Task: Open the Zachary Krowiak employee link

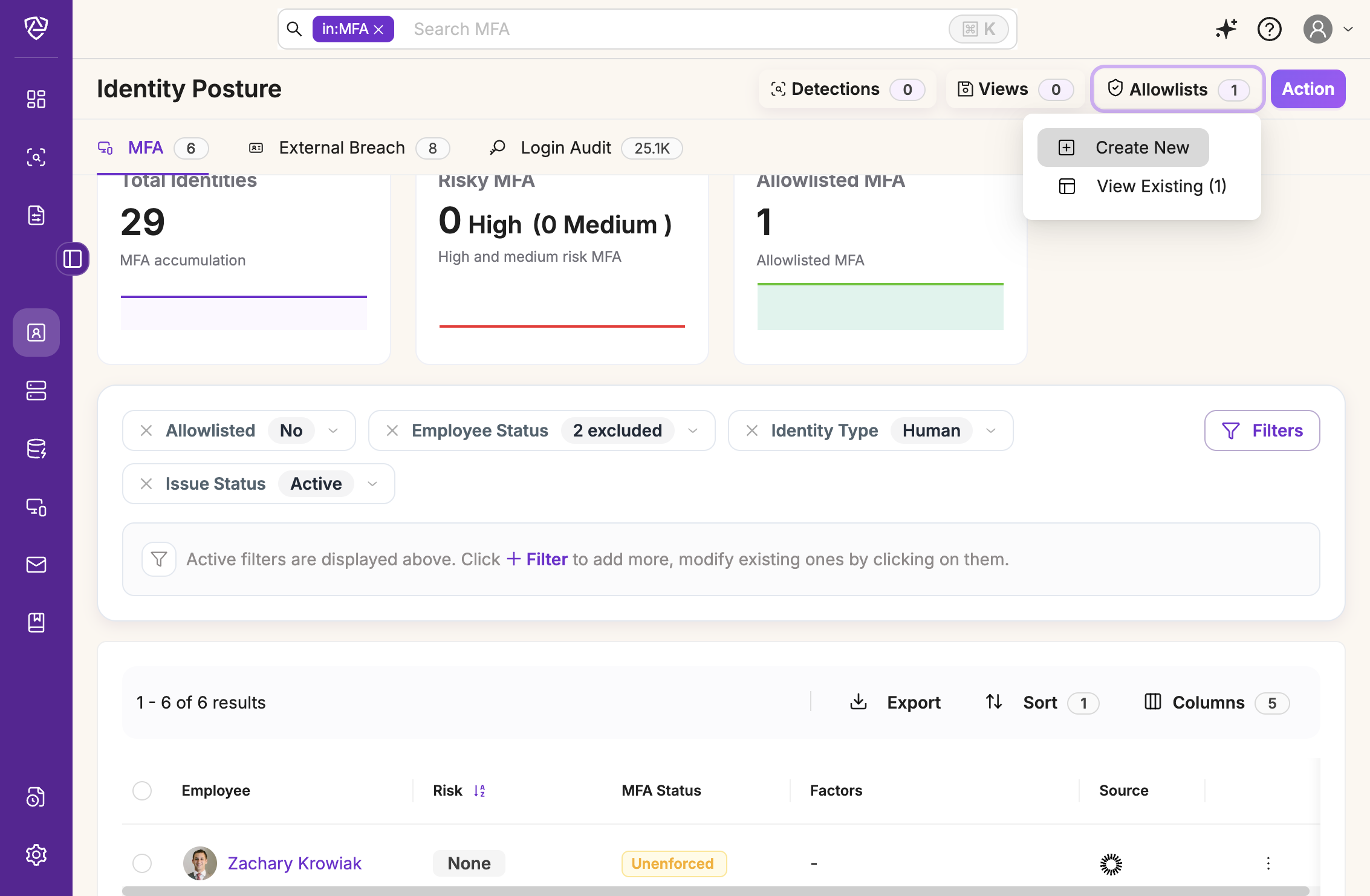Action: tap(294, 863)
